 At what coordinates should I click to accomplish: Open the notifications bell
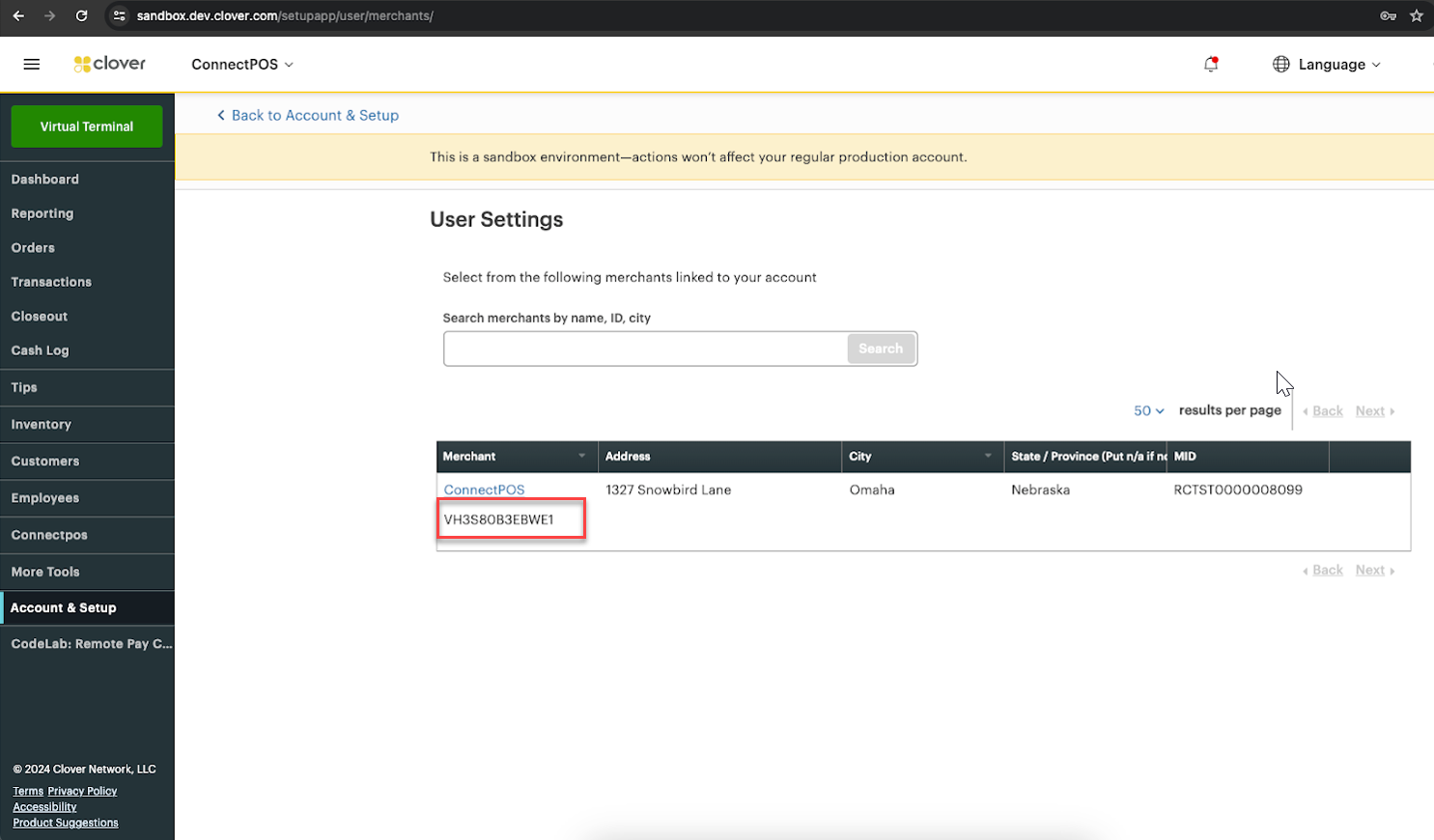tap(1211, 64)
